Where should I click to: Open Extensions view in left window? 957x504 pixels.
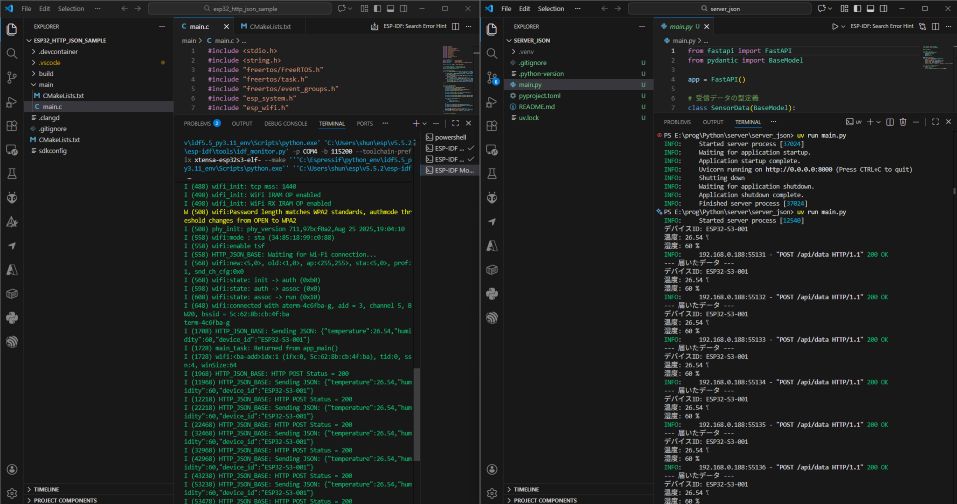click(x=12, y=126)
